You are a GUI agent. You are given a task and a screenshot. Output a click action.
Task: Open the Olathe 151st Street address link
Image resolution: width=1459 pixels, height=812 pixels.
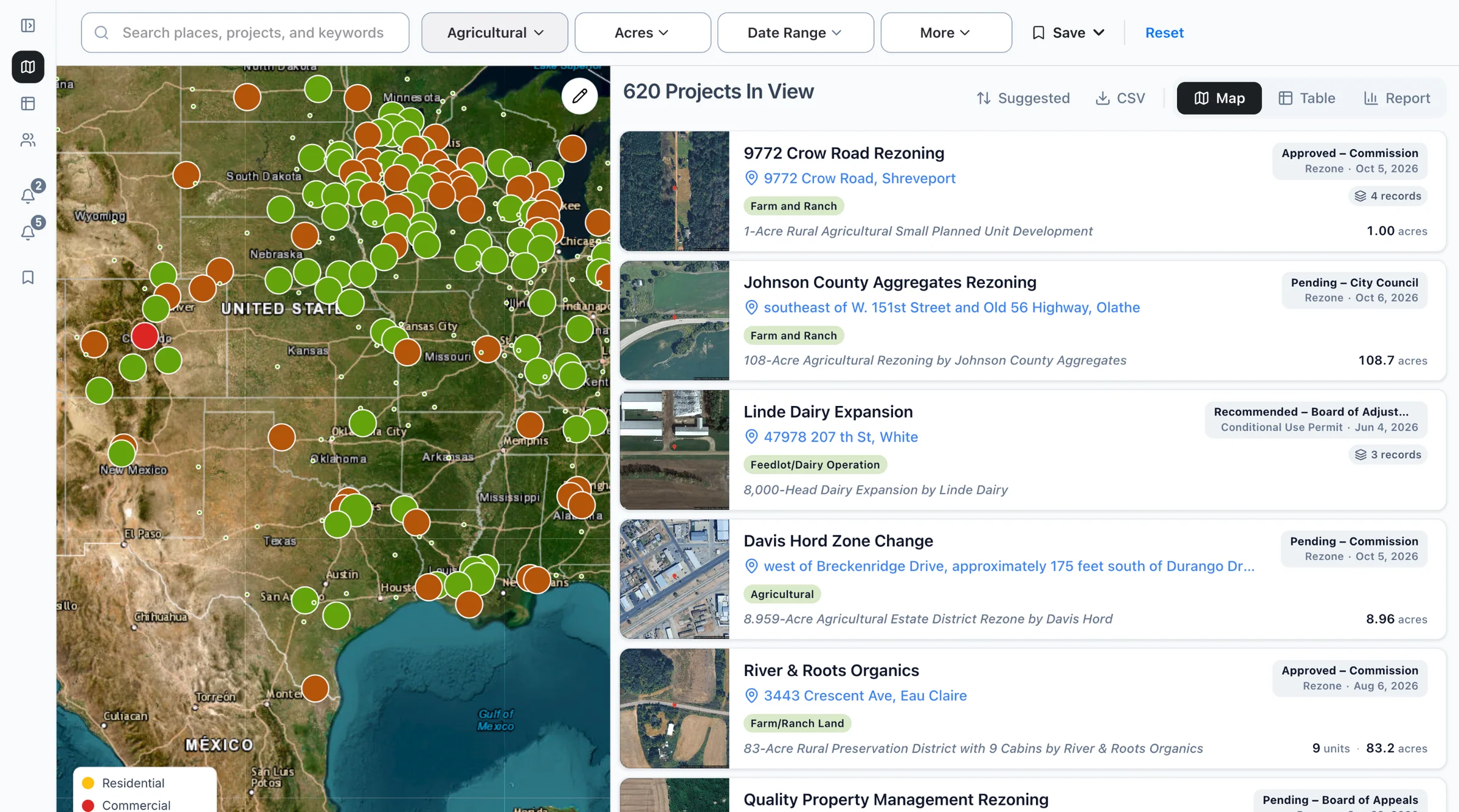951,308
